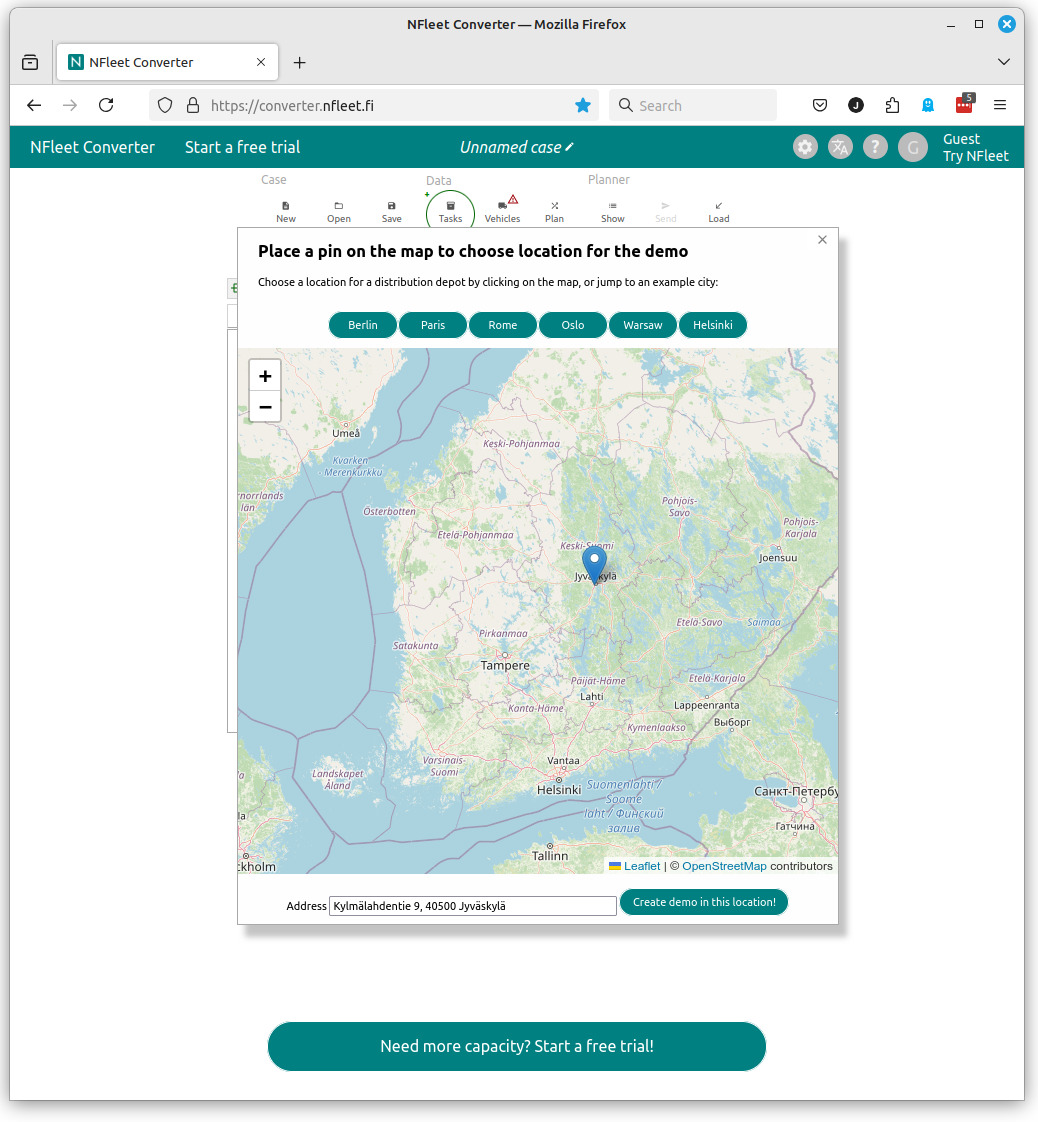Select the NFleet Converter browser tab
Screen dimensions: 1038x1122
tap(167, 62)
